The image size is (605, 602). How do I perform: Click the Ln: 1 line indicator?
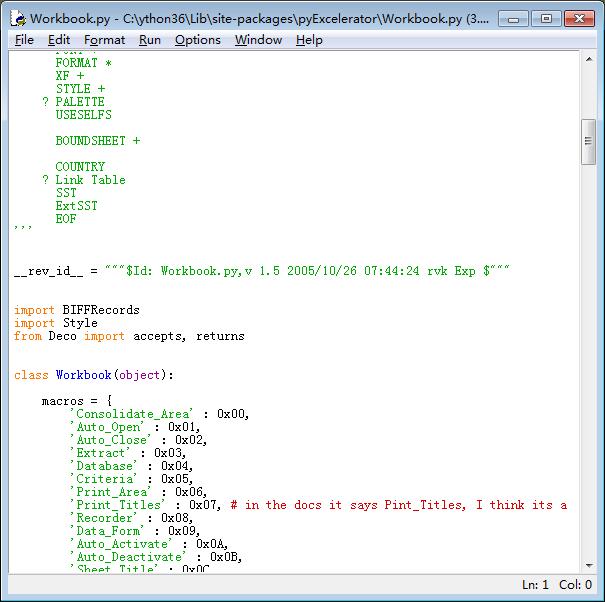coord(535,585)
